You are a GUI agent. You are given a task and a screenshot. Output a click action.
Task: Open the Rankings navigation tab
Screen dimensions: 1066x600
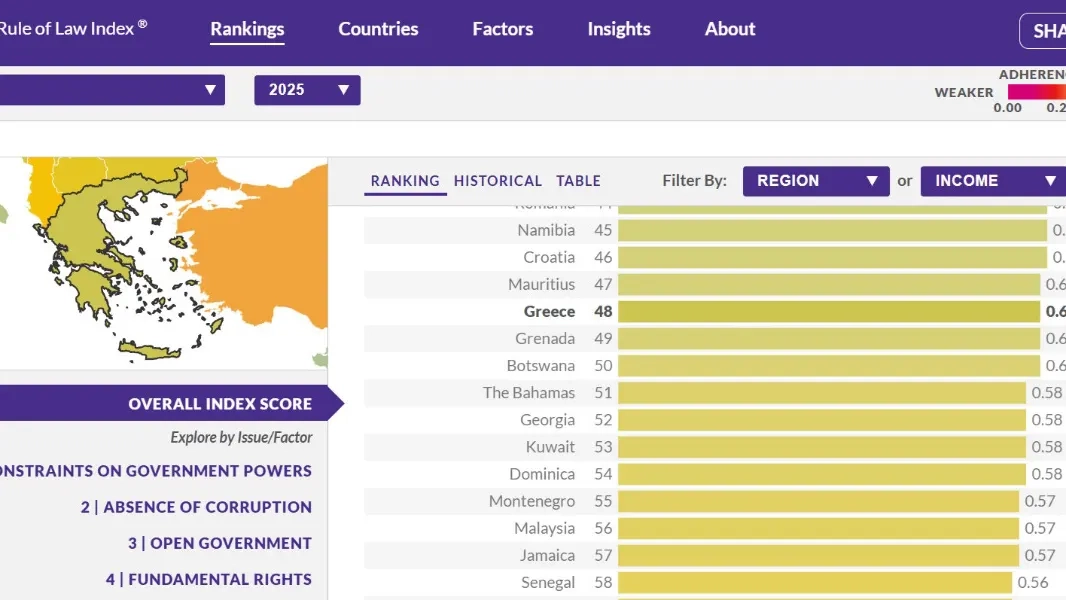click(x=247, y=29)
